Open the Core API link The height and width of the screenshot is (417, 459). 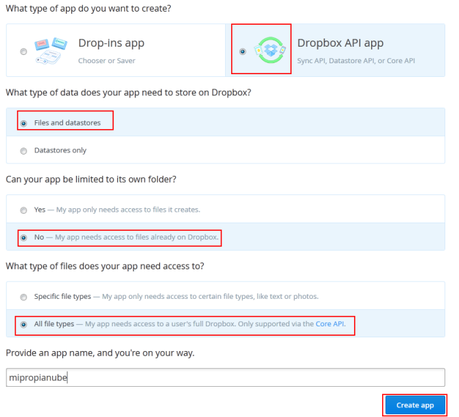(330, 324)
